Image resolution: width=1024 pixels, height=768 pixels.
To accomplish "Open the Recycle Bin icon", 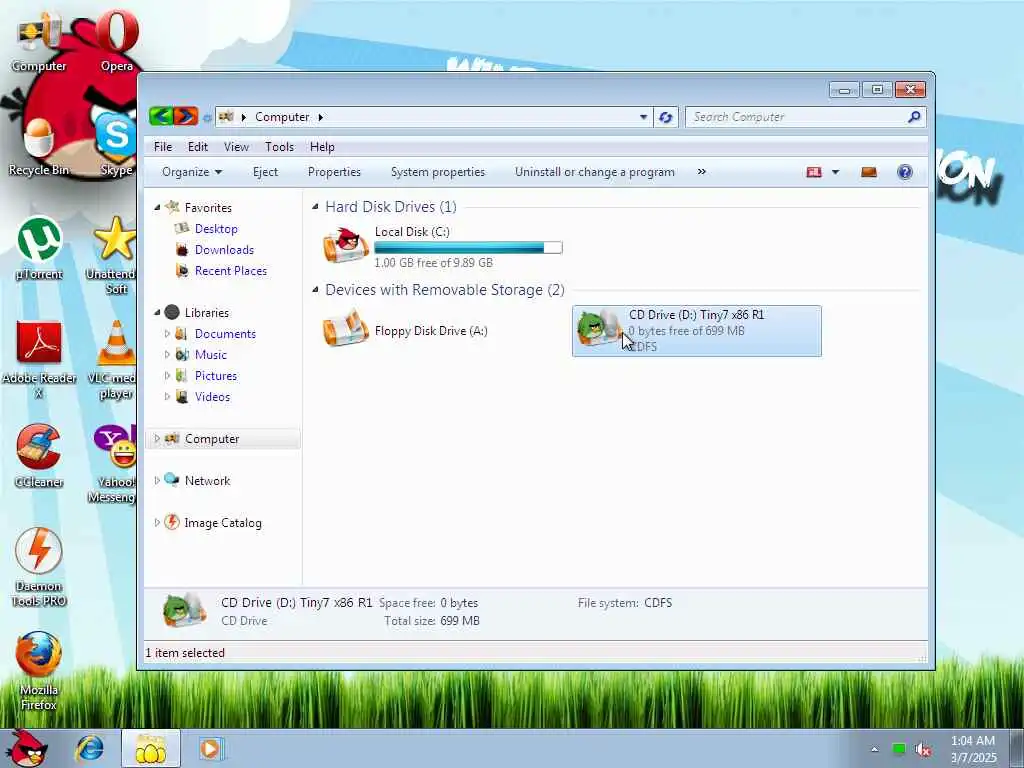I will coord(39,147).
